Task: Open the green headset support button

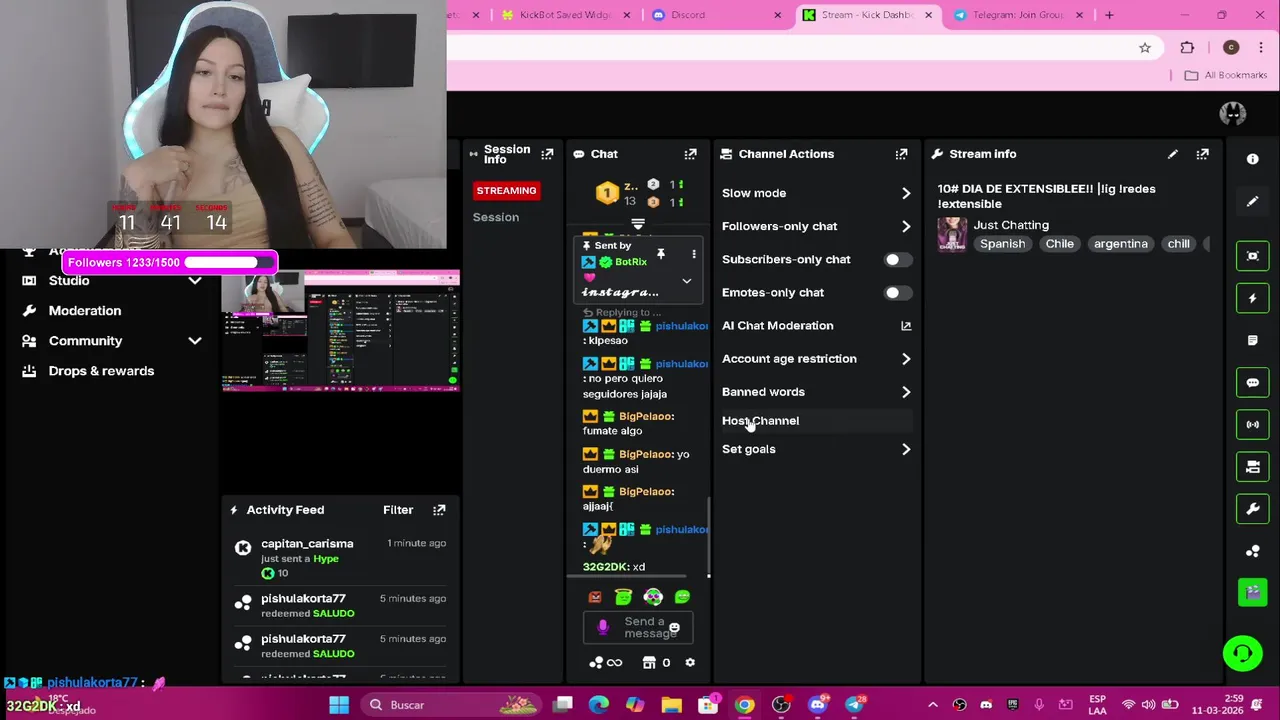Action: [x=1243, y=654]
